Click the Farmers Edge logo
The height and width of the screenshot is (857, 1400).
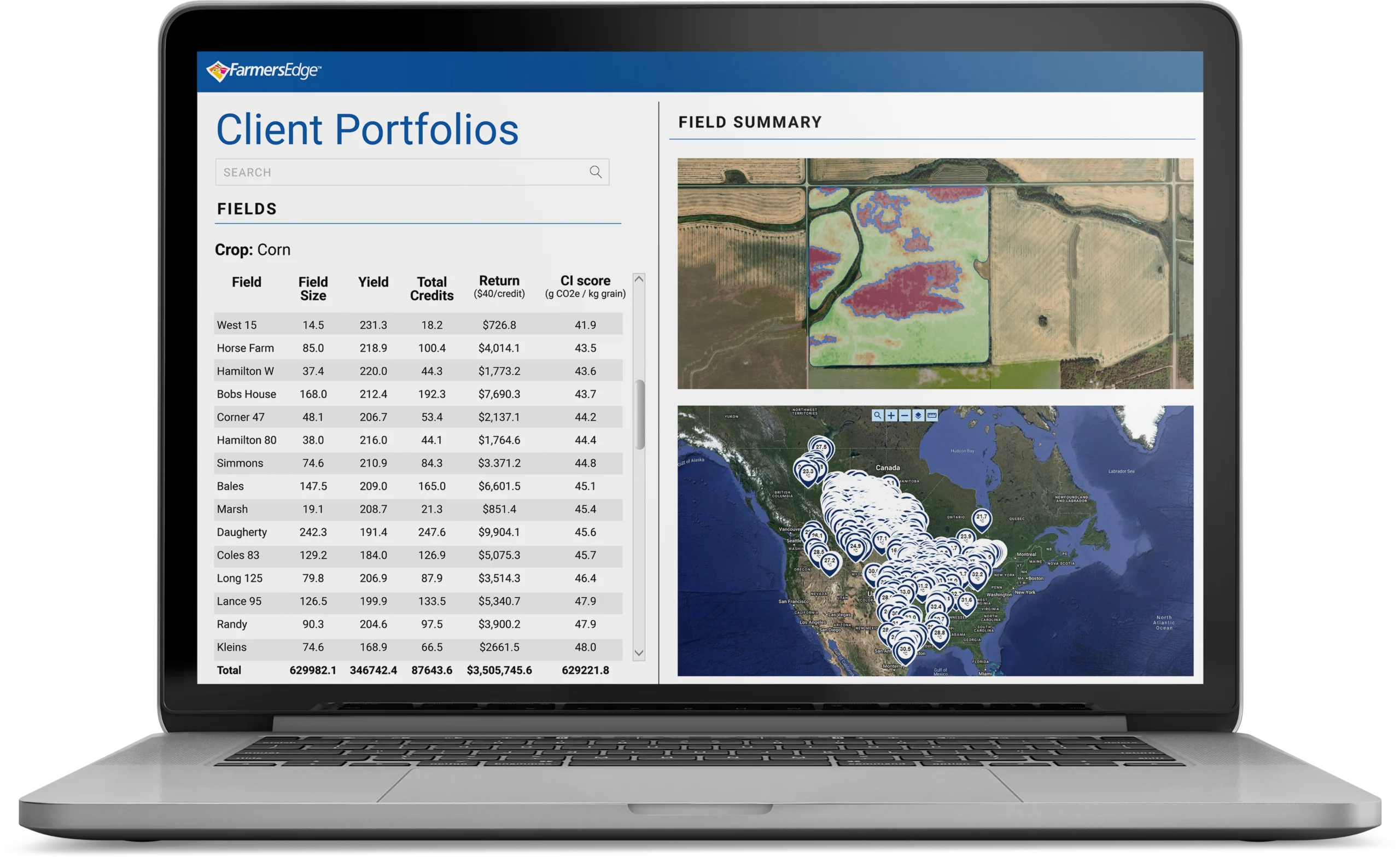click(264, 71)
